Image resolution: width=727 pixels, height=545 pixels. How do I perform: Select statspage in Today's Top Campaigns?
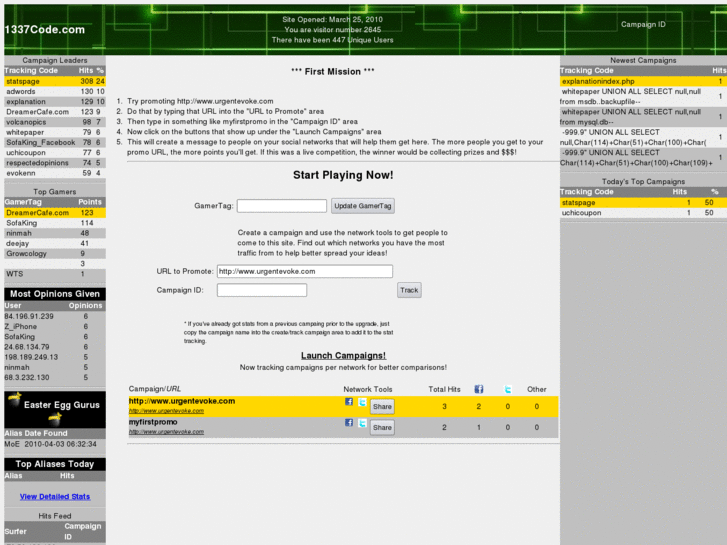643,203
